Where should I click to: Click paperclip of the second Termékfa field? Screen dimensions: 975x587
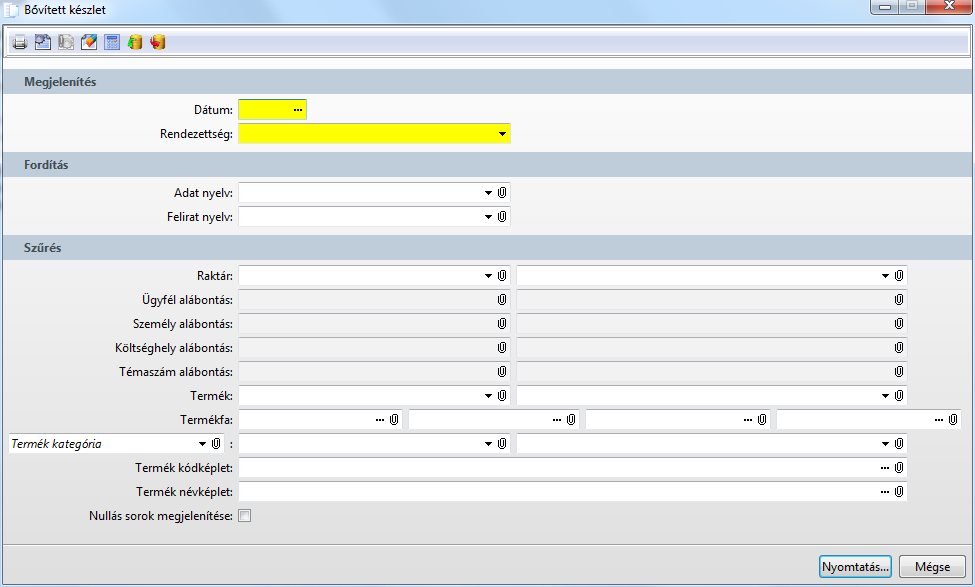[x=571, y=420]
